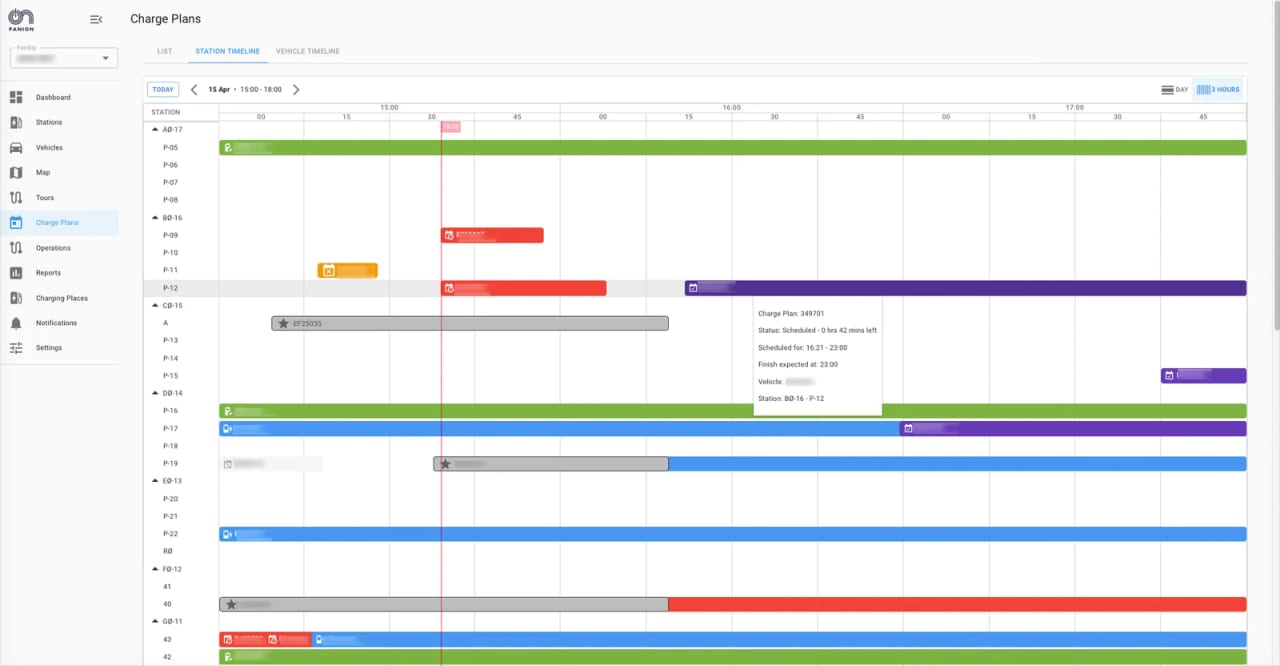Click the current time marker 15:35
Screen dimensions: 1280x666
451,127
